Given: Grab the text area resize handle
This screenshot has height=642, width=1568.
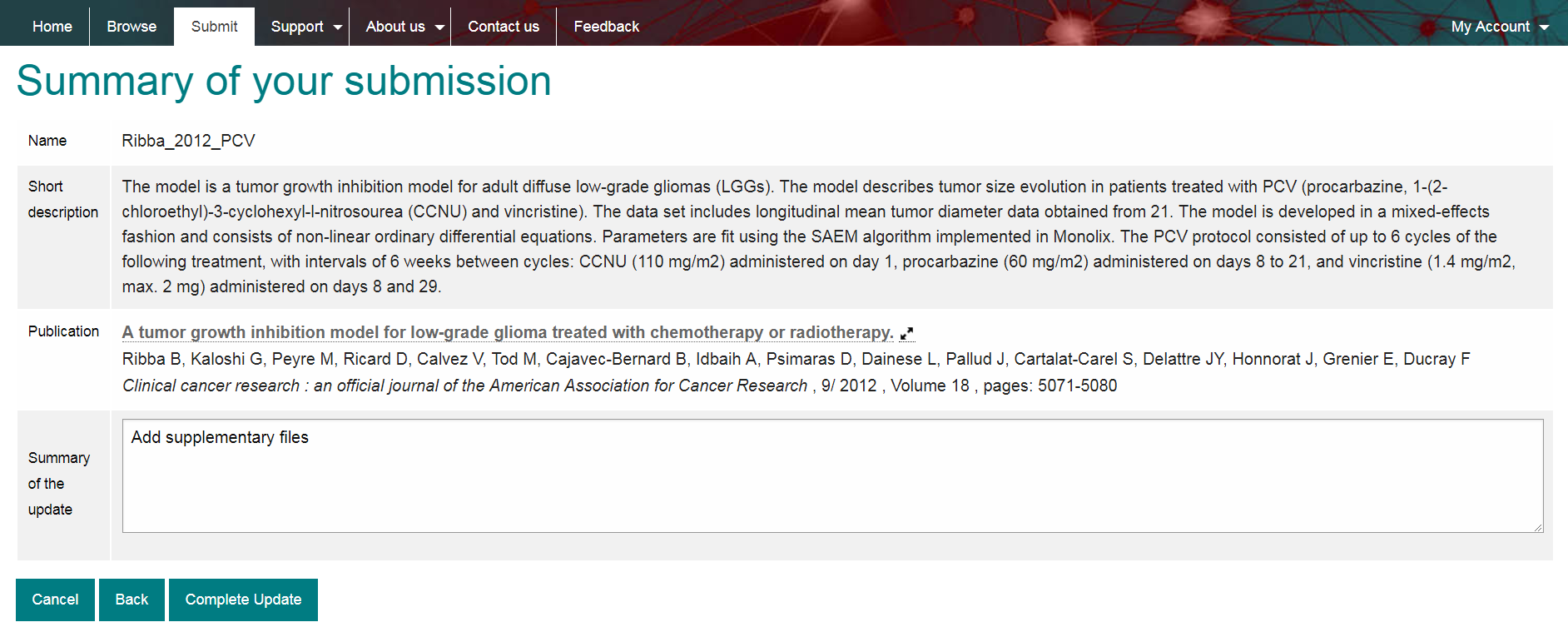Looking at the screenshot, I should tap(1538, 527).
